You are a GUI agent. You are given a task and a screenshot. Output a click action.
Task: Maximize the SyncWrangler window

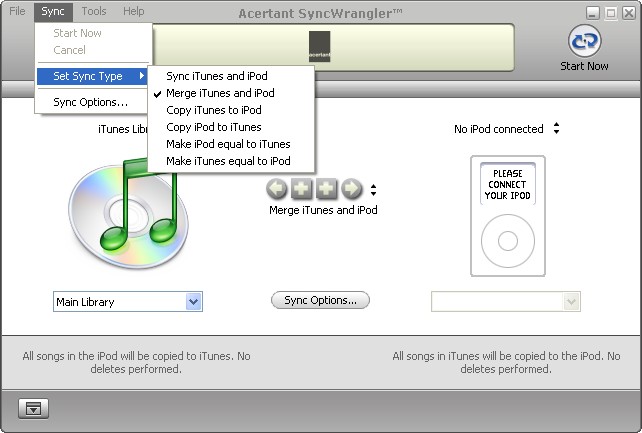[x=610, y=13]
